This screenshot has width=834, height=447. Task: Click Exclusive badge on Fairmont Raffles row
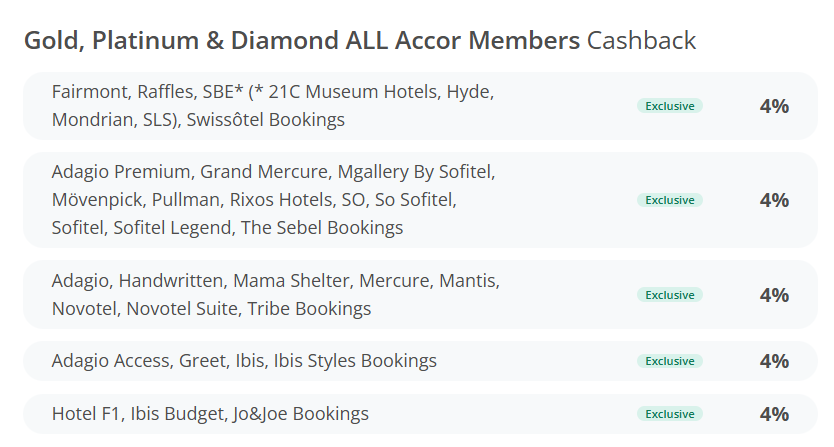670,106
